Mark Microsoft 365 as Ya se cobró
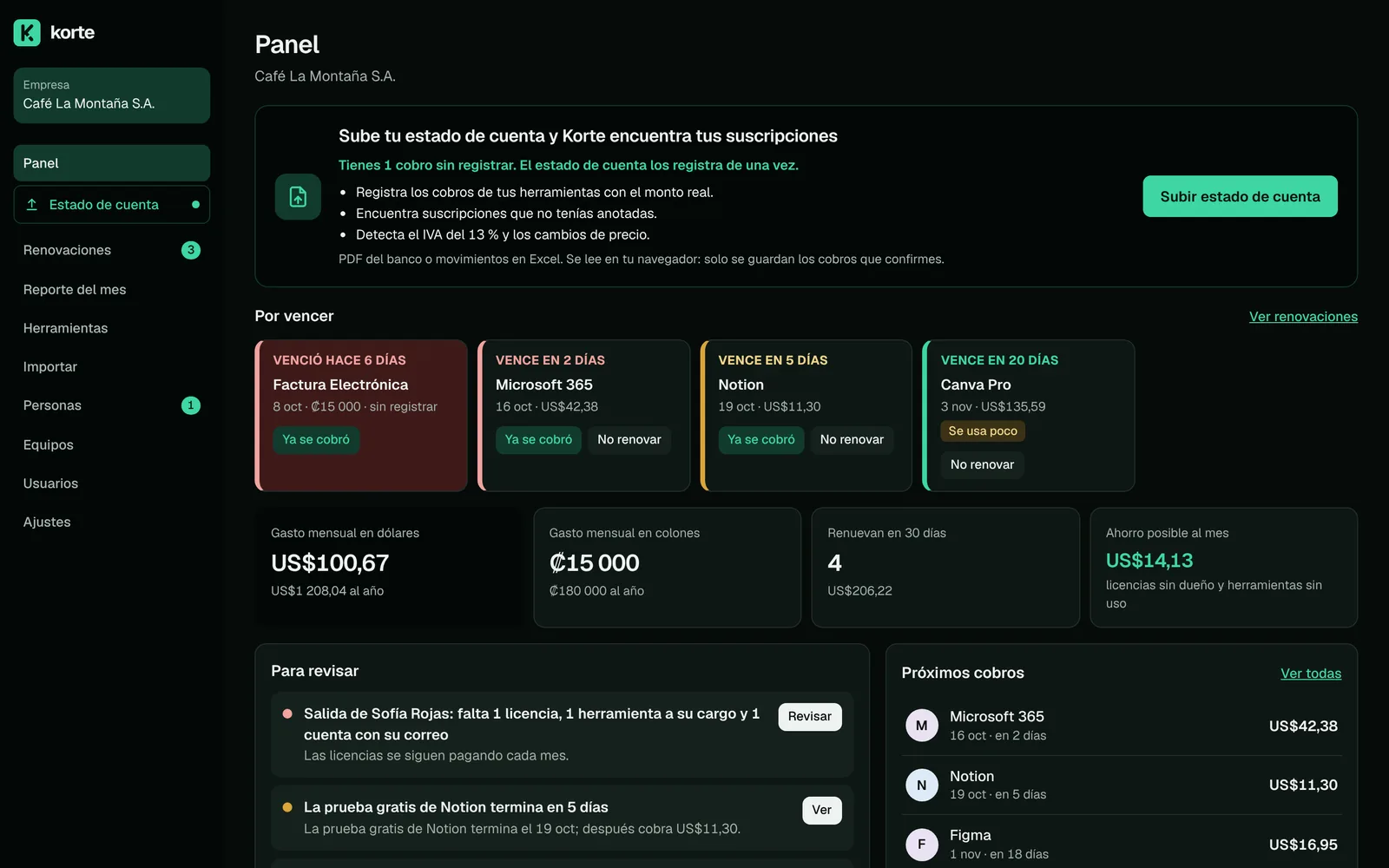 [x=538, y=440]
